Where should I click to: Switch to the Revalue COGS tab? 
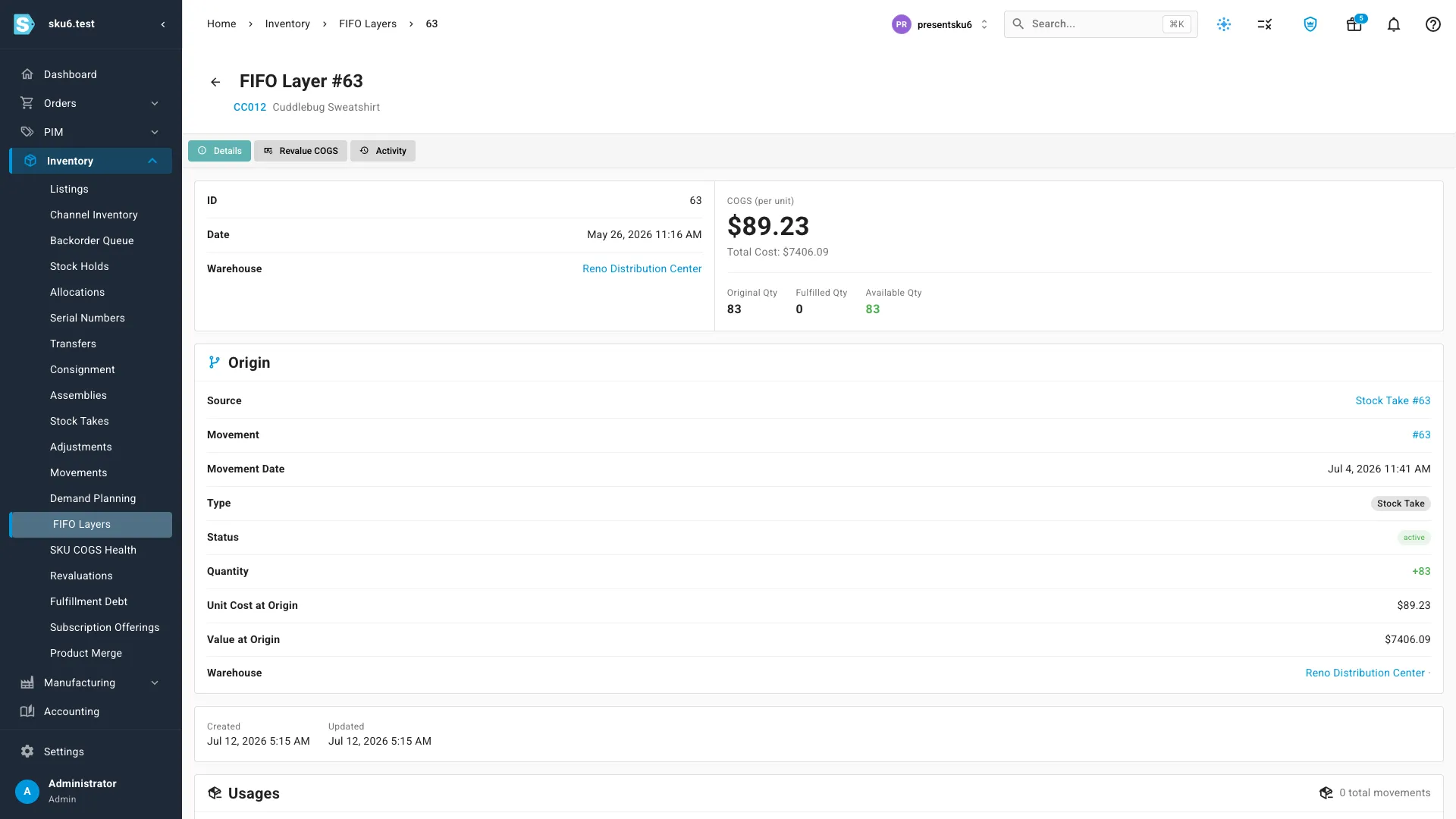coord(300,151)
